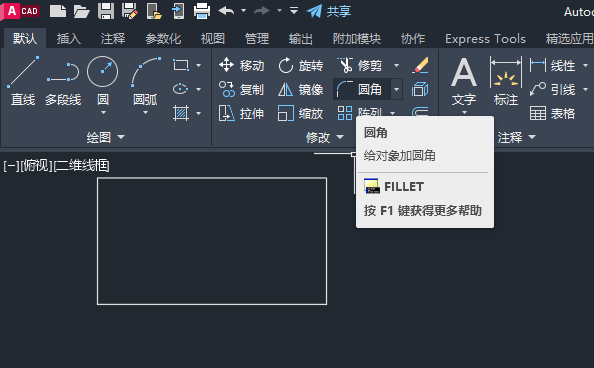Save to Web and Mobile icon
This screenshot has height=368, width=594.
point(178,11)
